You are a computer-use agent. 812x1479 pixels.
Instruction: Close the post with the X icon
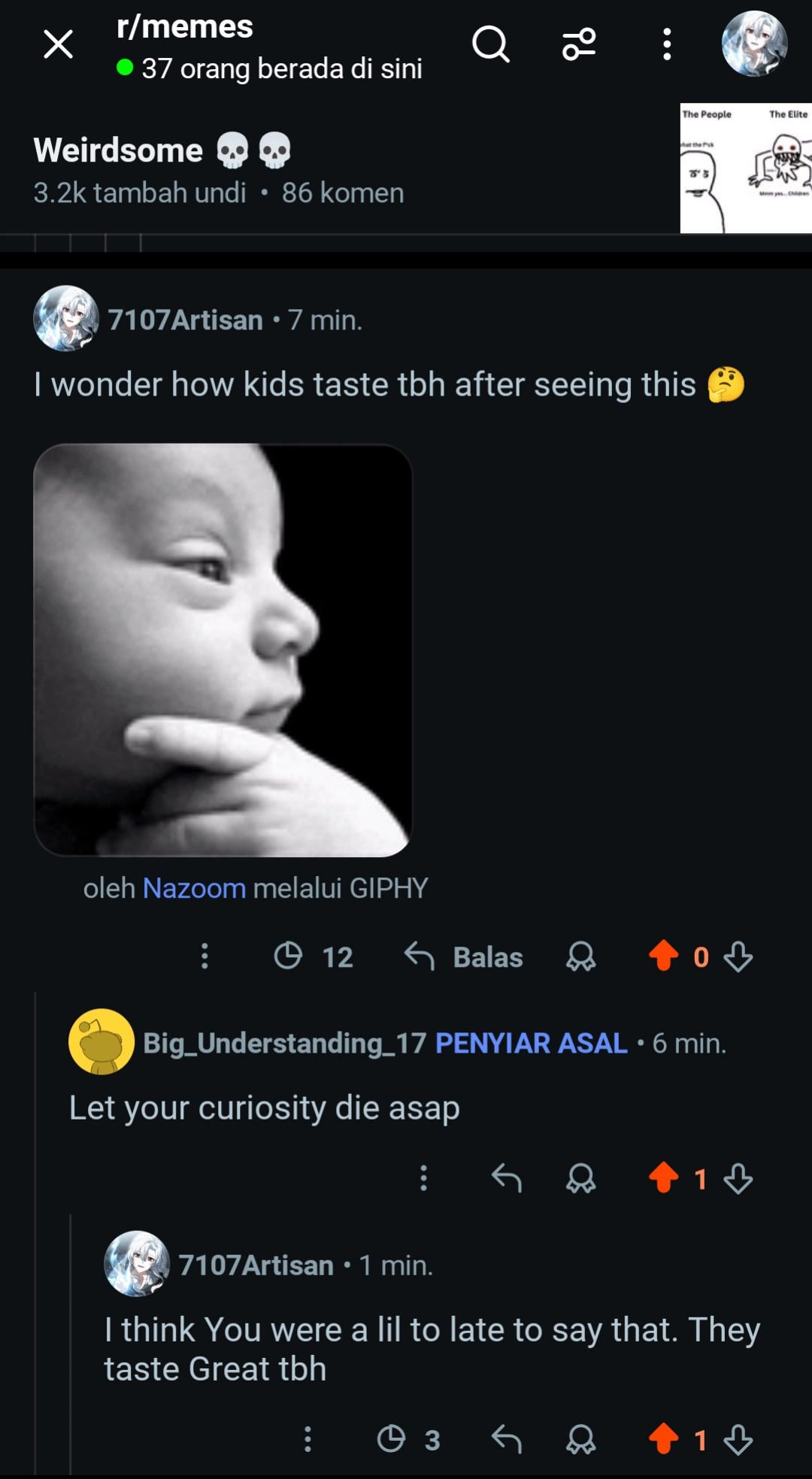tap(58, 44)
